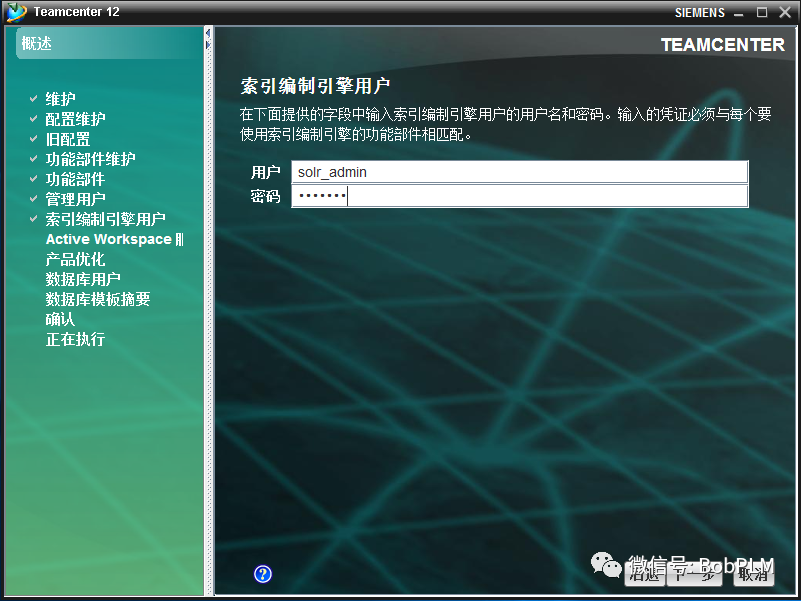Focus the 密码 password field
The width and height of the screenshot is (801, 601).
(x=520, y=196)
